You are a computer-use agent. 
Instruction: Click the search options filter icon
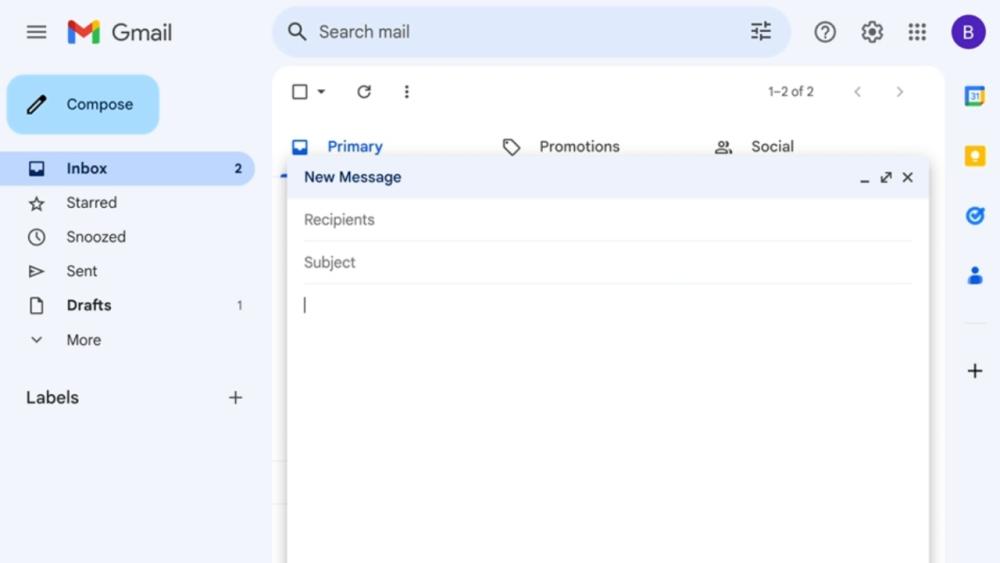click(761, 32)
